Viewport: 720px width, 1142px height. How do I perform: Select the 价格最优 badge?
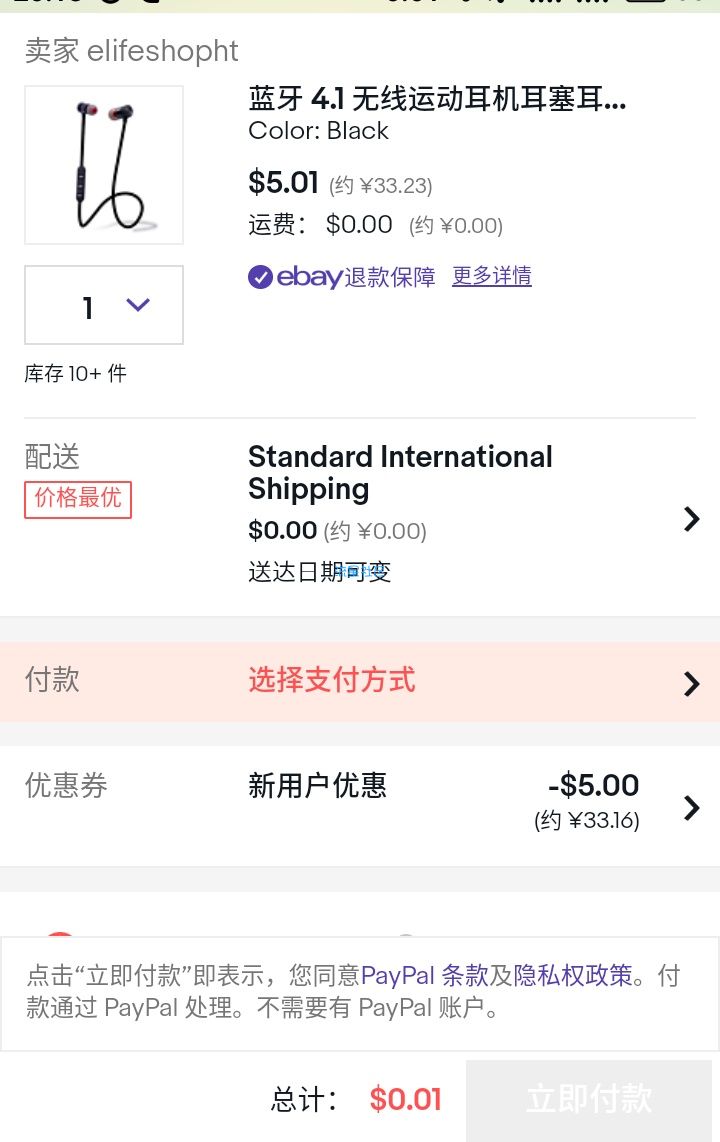[78, 499]
